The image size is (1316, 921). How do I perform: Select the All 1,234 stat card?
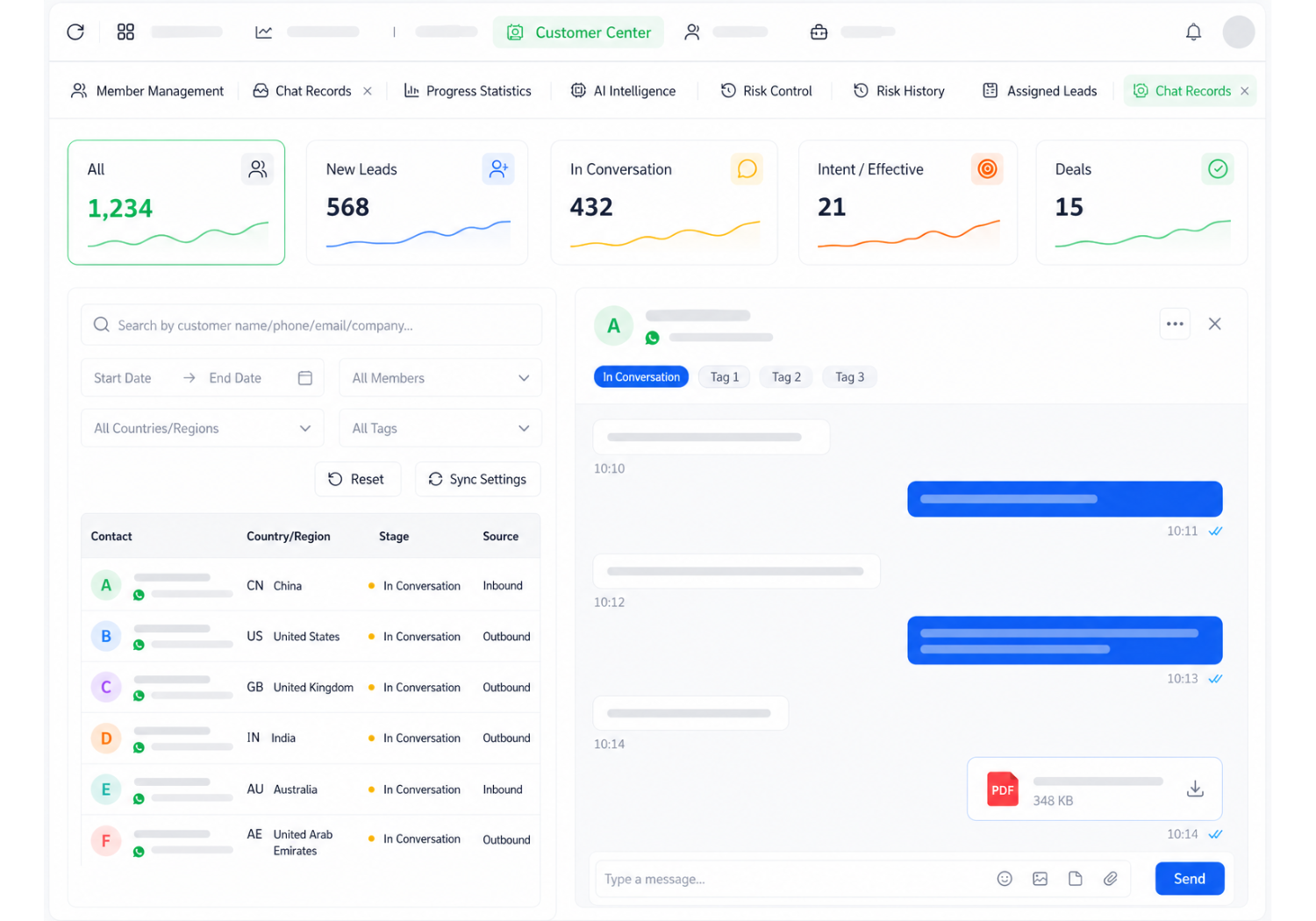176,203
